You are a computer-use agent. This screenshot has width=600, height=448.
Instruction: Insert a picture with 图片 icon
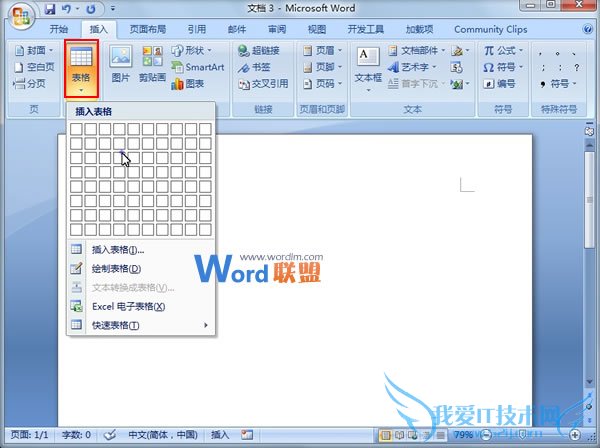[x=121, y=64]
